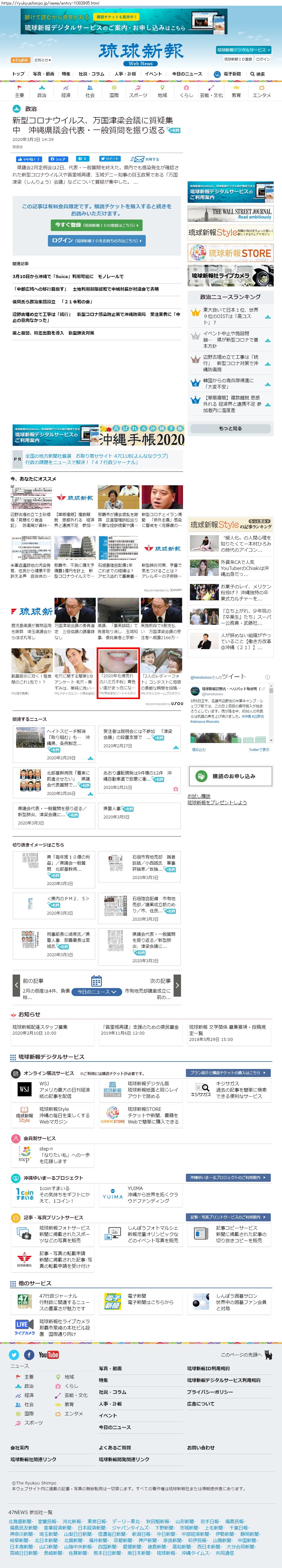Open the 教育 category icon in the top nav
The height and width of the screenshot is (1568, 282).
(236, 91)
